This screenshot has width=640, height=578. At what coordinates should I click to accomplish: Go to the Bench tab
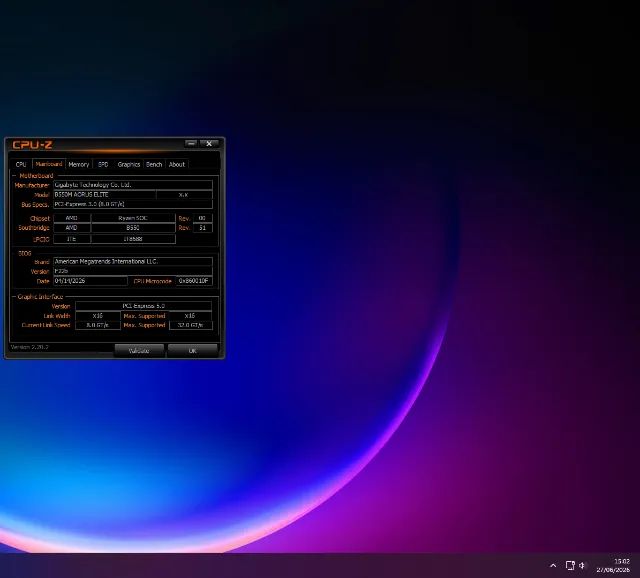[154, 164]
